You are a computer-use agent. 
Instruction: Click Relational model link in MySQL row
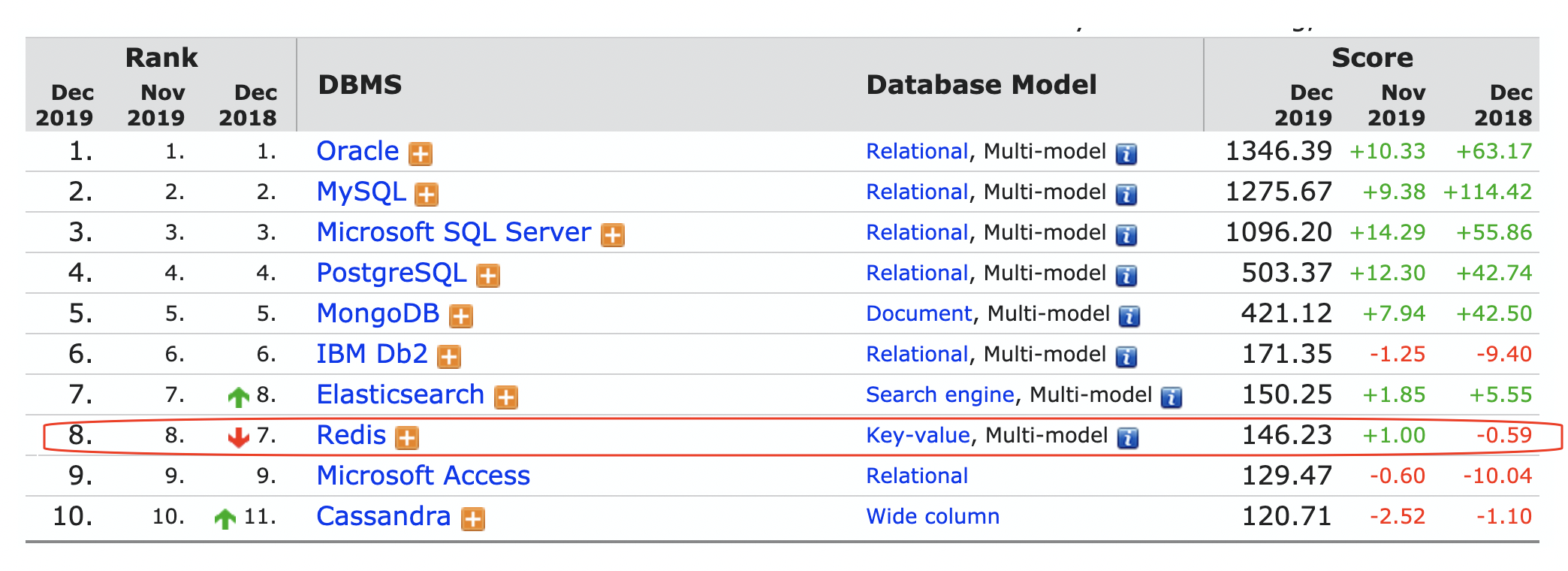pyautogui.click(x=917, y=192)
